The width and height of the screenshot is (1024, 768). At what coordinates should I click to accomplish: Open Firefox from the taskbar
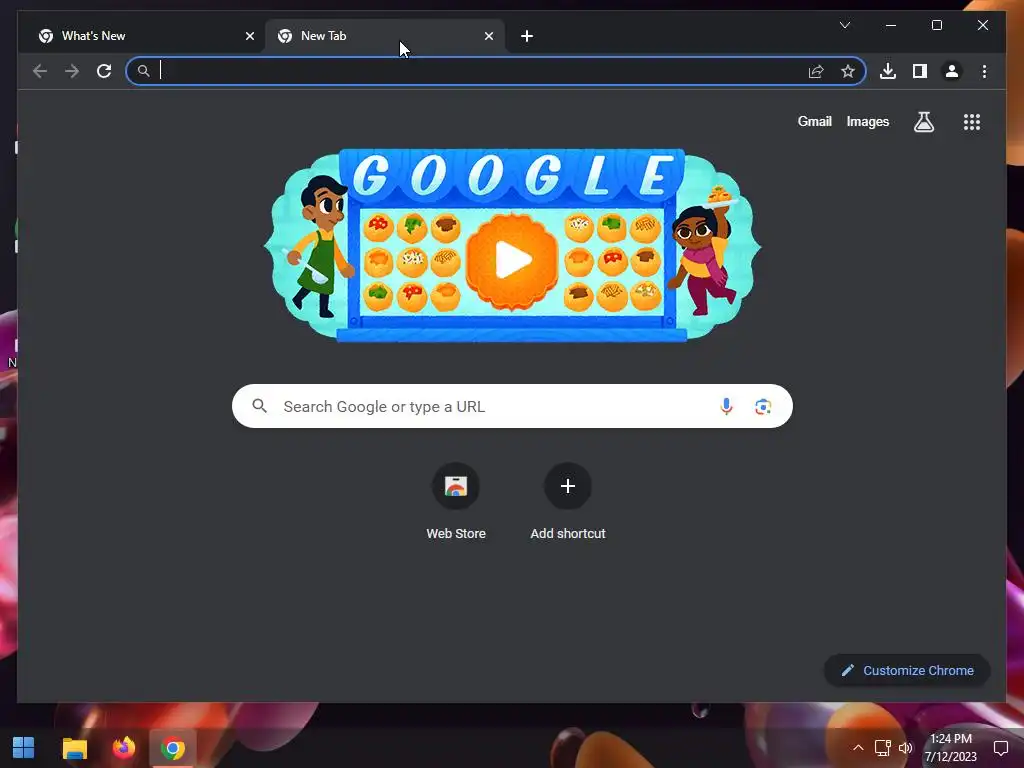[123, 748]
